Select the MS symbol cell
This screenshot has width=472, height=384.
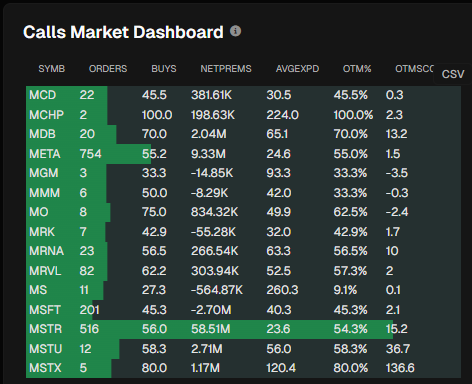pyautogui.click(x=38, y=290)
